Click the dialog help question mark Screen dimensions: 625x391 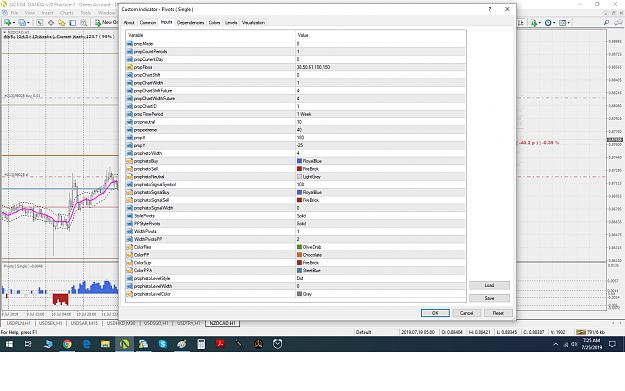pyautogui.click(x=490, y=9)
